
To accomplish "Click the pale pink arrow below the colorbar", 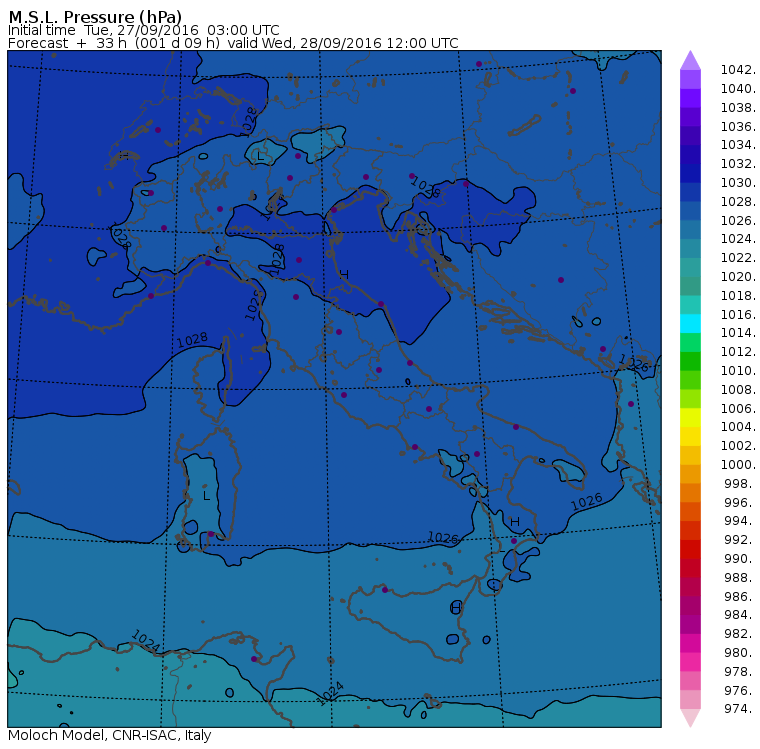I will pos(690,718).
